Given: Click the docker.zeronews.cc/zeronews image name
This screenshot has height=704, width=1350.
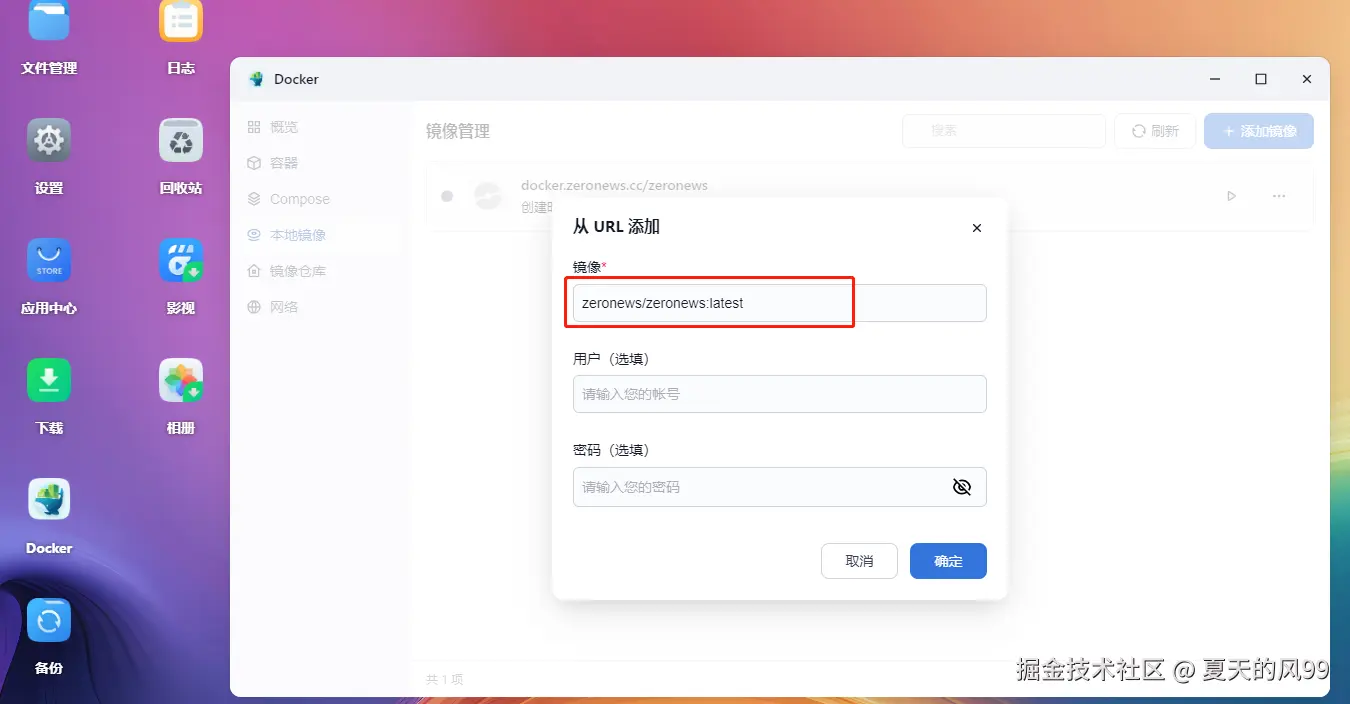Looking at the screenshot, I should 614,186.
